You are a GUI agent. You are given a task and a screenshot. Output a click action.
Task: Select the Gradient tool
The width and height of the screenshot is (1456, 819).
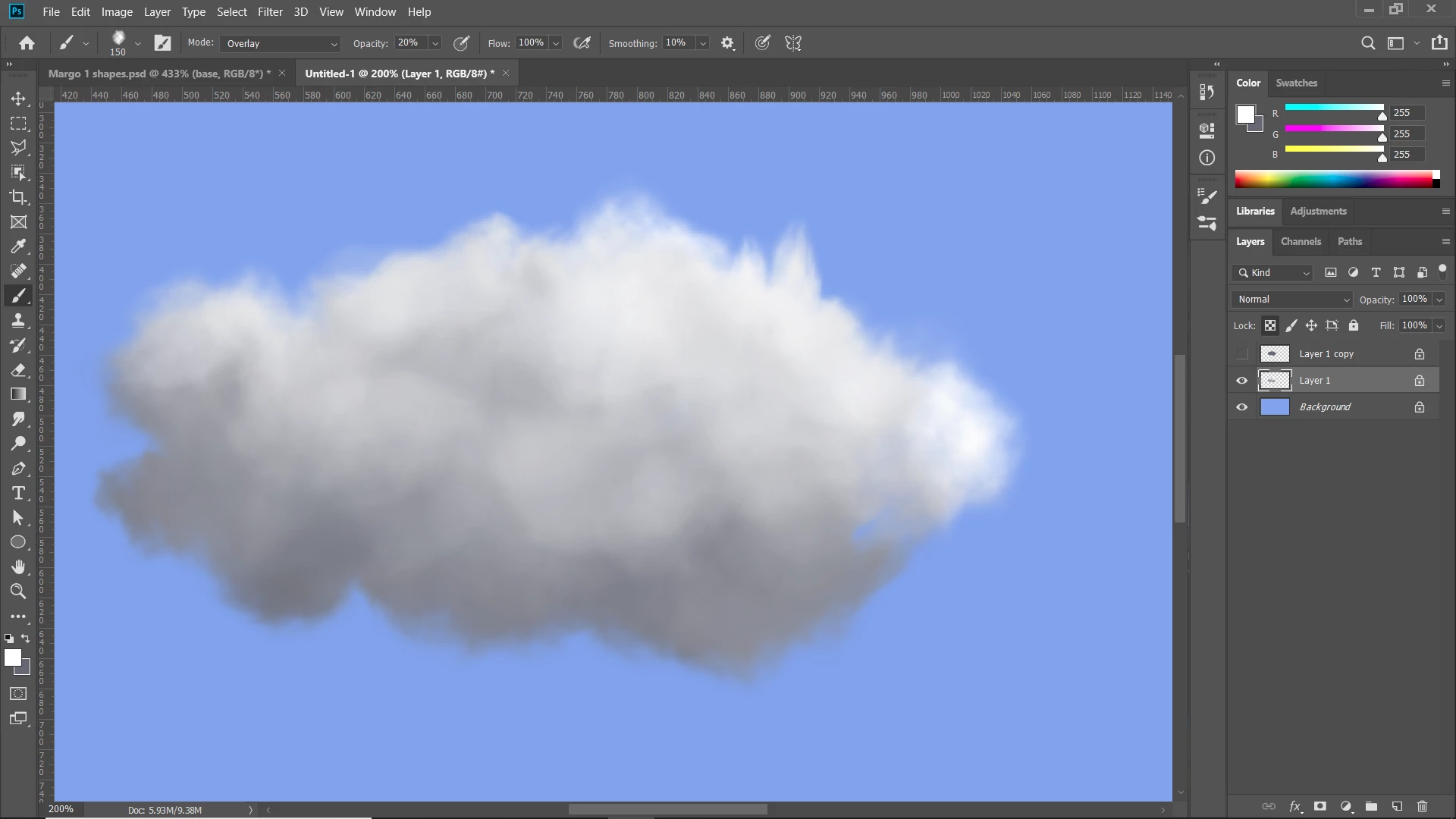click(x=18, y=394)
